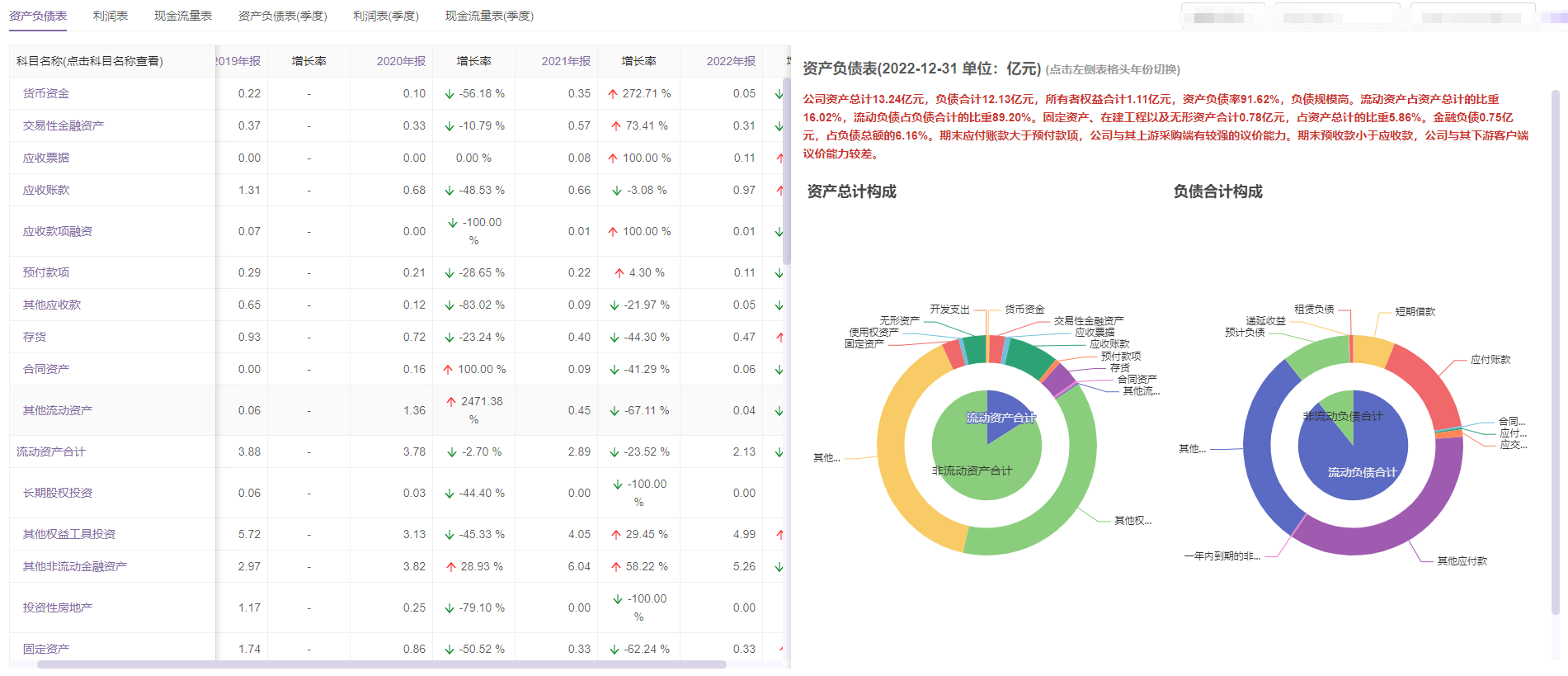Switch to the 2022年报 column header
Image resolution: width=1568 pixels, height=676 pixels.
[731, 61]
